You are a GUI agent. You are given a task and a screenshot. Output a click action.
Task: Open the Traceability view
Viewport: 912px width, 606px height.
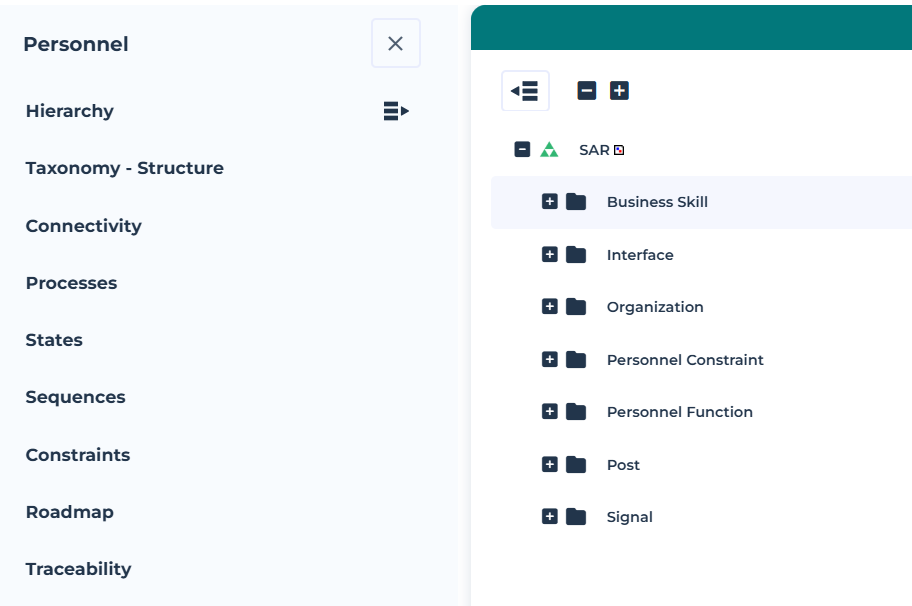(x=79, y=569)
